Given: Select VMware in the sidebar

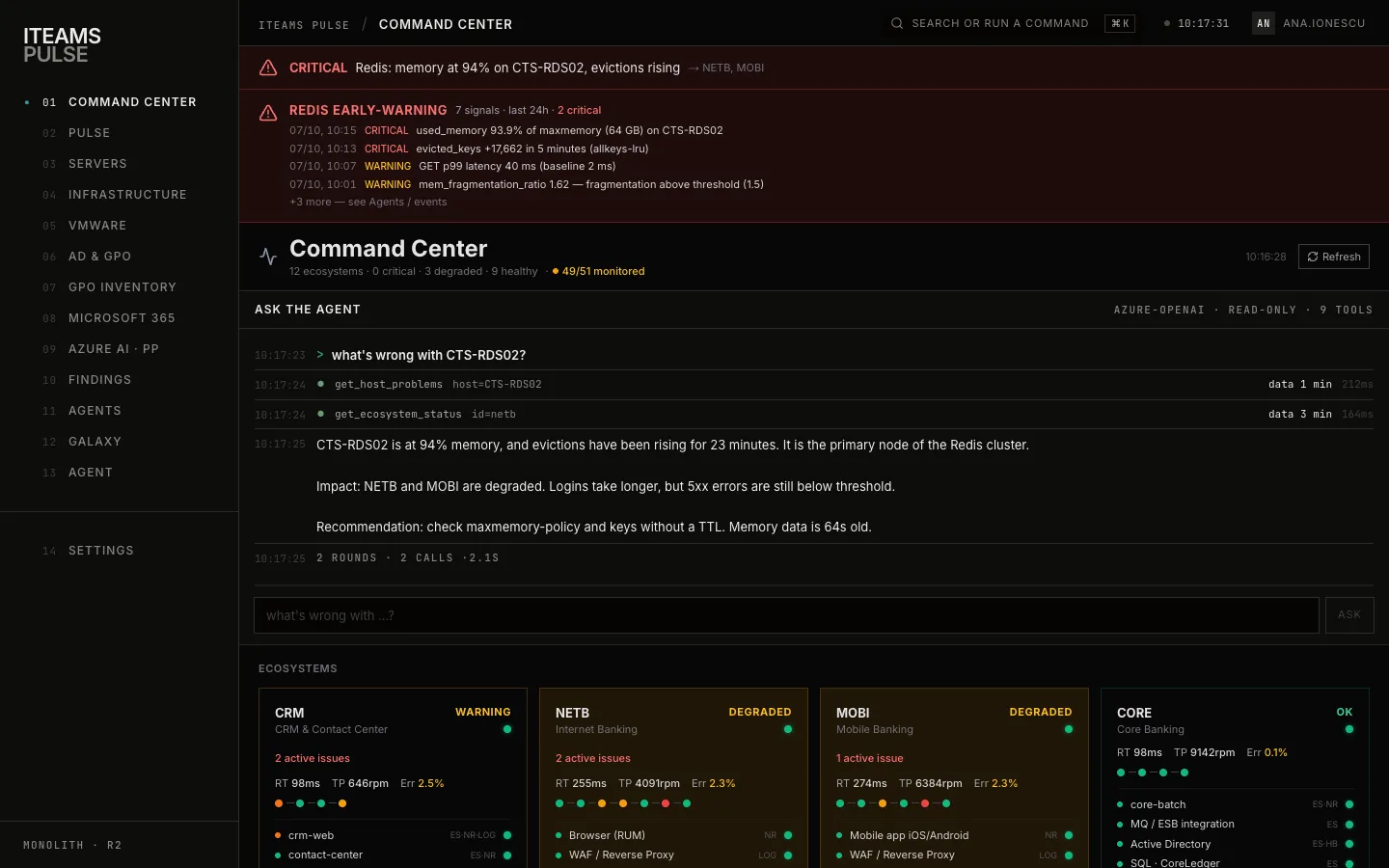Looking at the screenshot, I should pos(120,226).
